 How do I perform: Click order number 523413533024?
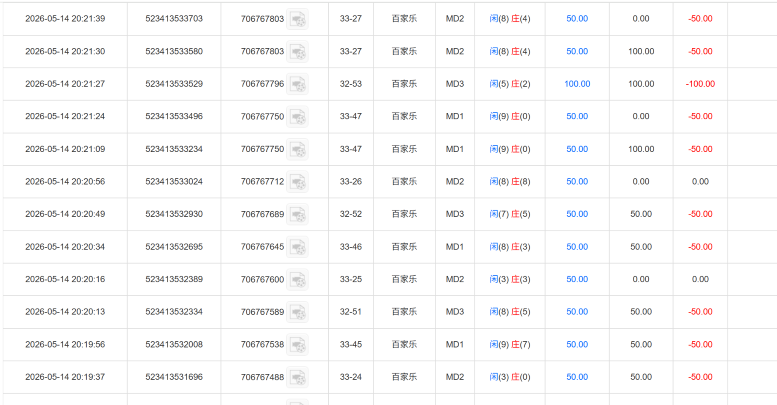click(x=174, y=181)
